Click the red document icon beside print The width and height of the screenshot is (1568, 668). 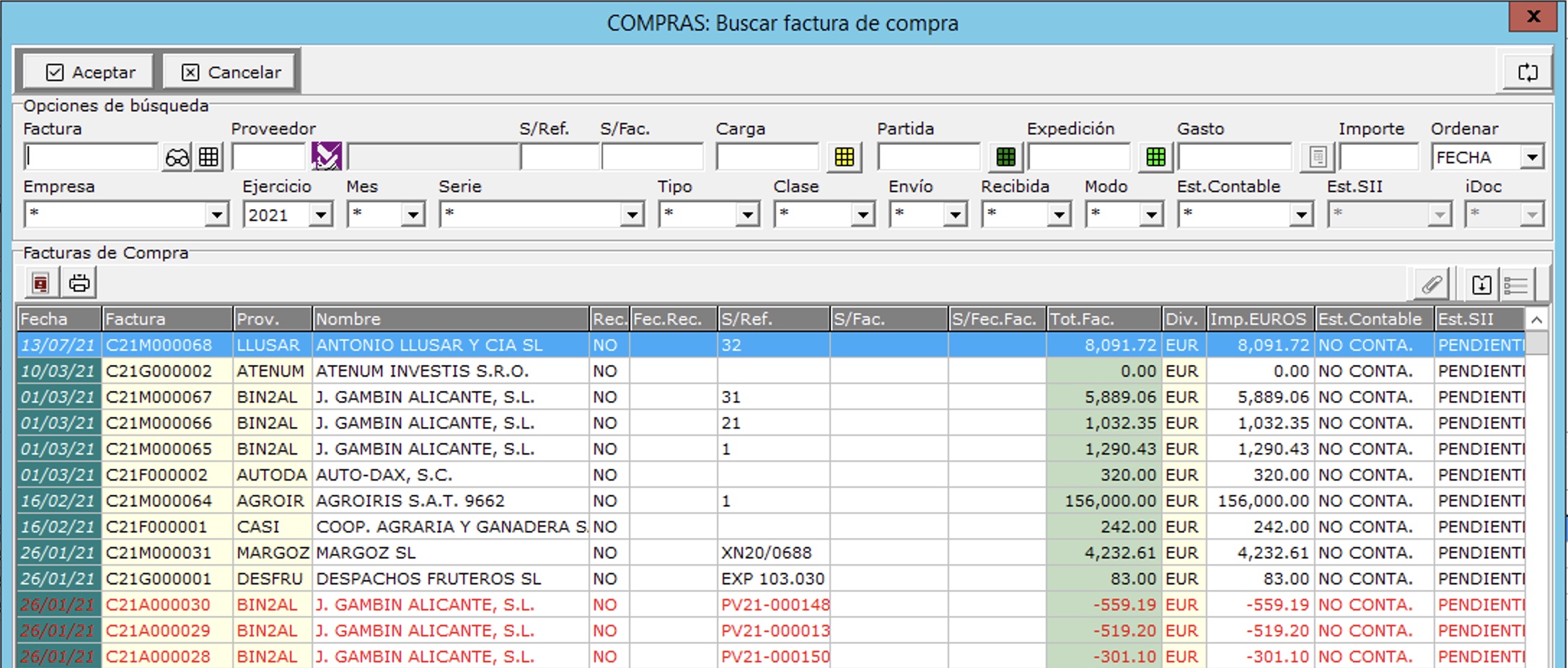point(41,284)
